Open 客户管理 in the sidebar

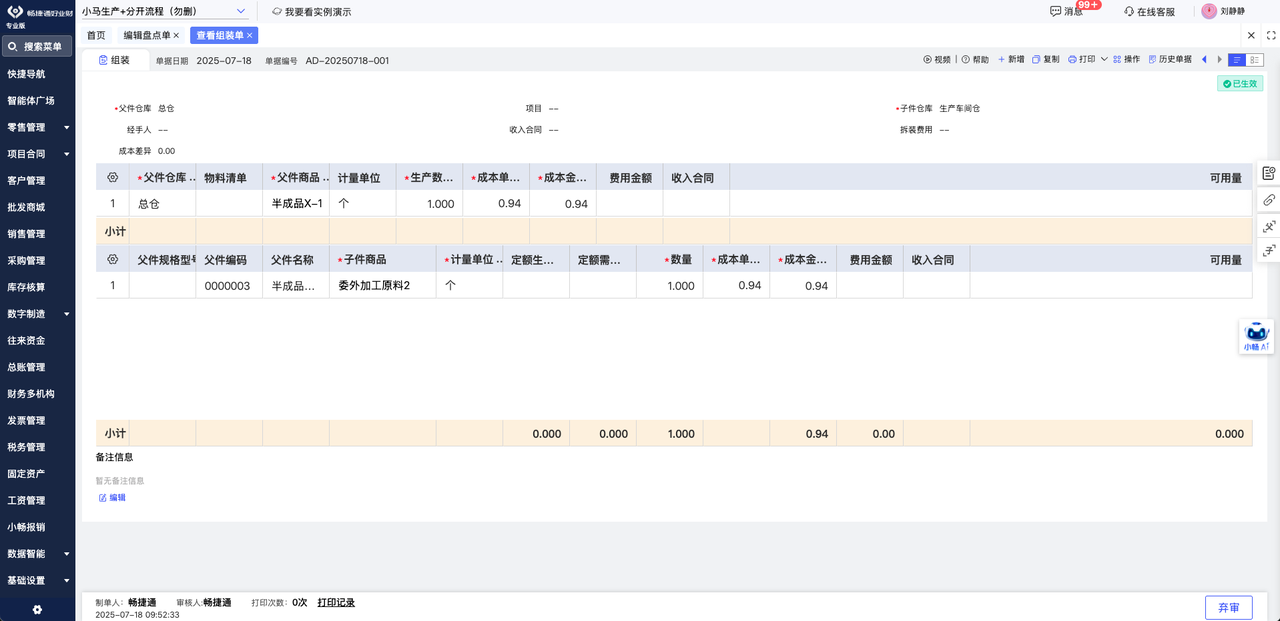coord(26,181)
